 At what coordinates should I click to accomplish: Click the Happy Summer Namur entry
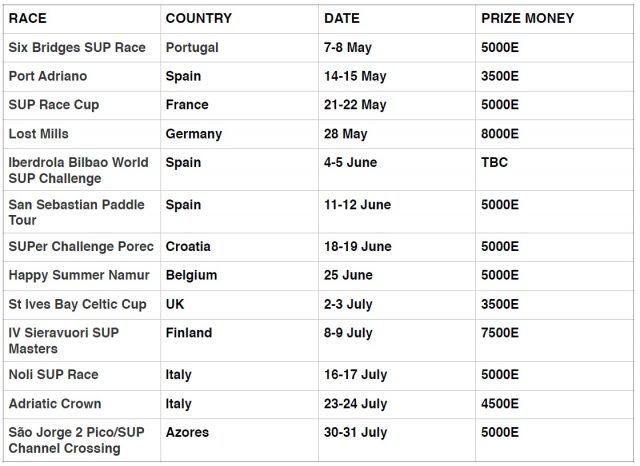pyautogui.click(x=79, y=275)
